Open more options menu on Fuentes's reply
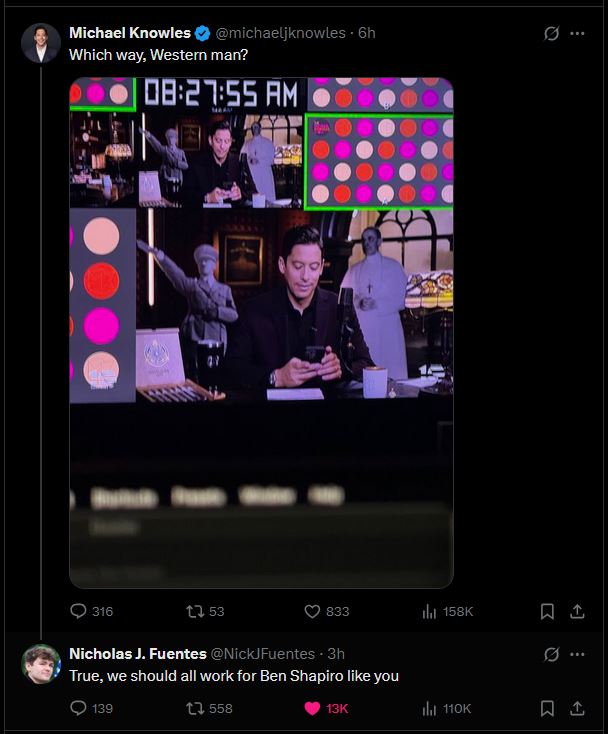Screen dimensions: 608x734 coord(578,654)
